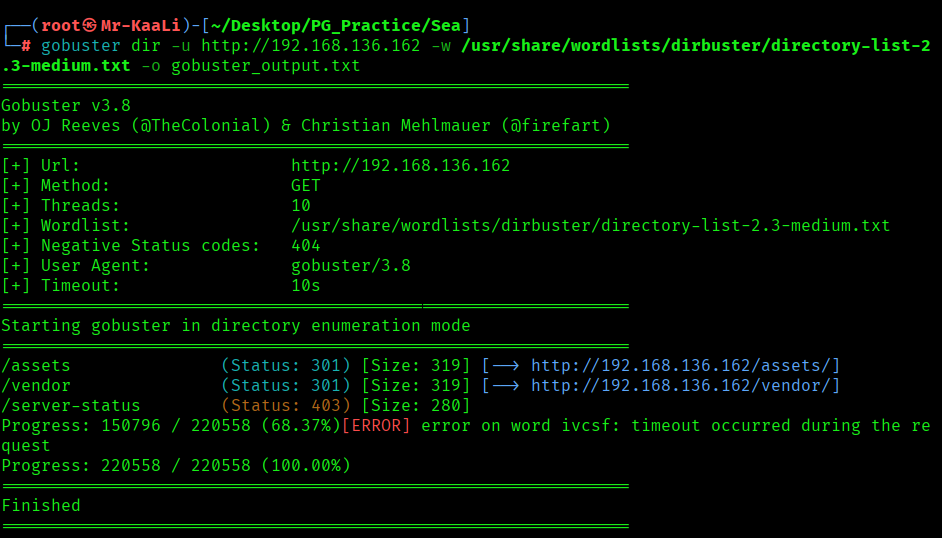The height and width of the screenshot is (538, 942).
Task: Select the Gobuster v3.8 version header
Action: (x=66, y=106)
